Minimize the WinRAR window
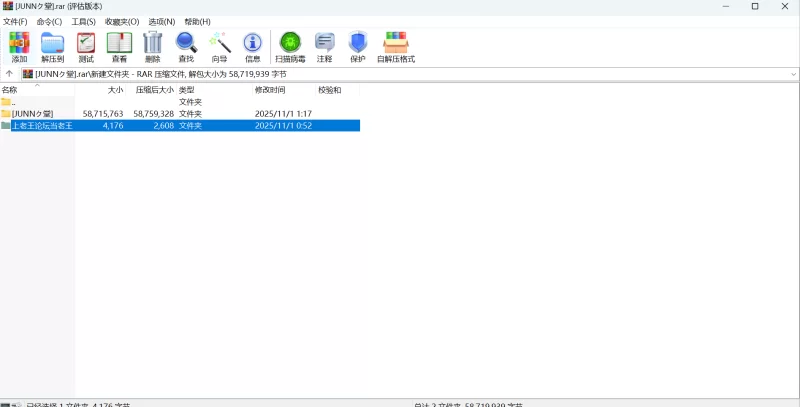 725,6
